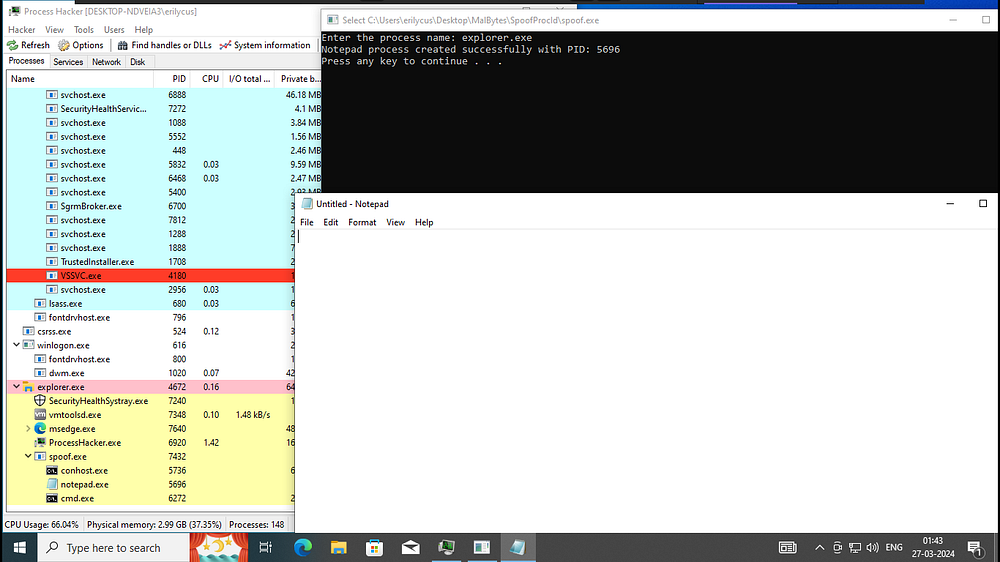Click the conhost.exe icon
The image size is (1000, 562).
52,471
